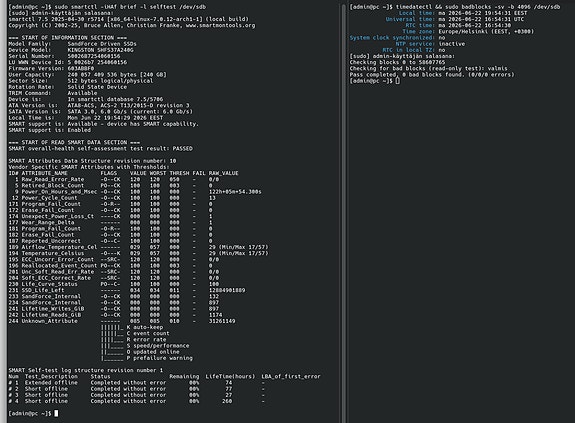Click 'Mon Jun 22 19:54:29 2026 EEST' local time
575x423 pixels.
pos(115,118)
